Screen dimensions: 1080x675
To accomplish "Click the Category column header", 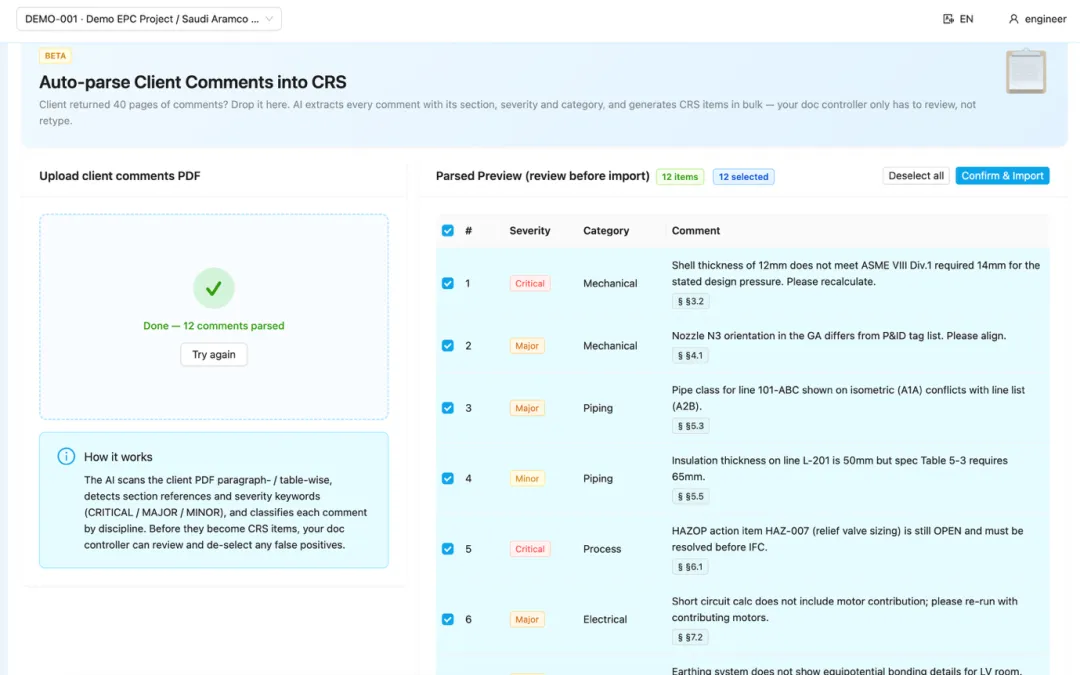I will coord(606,231).
